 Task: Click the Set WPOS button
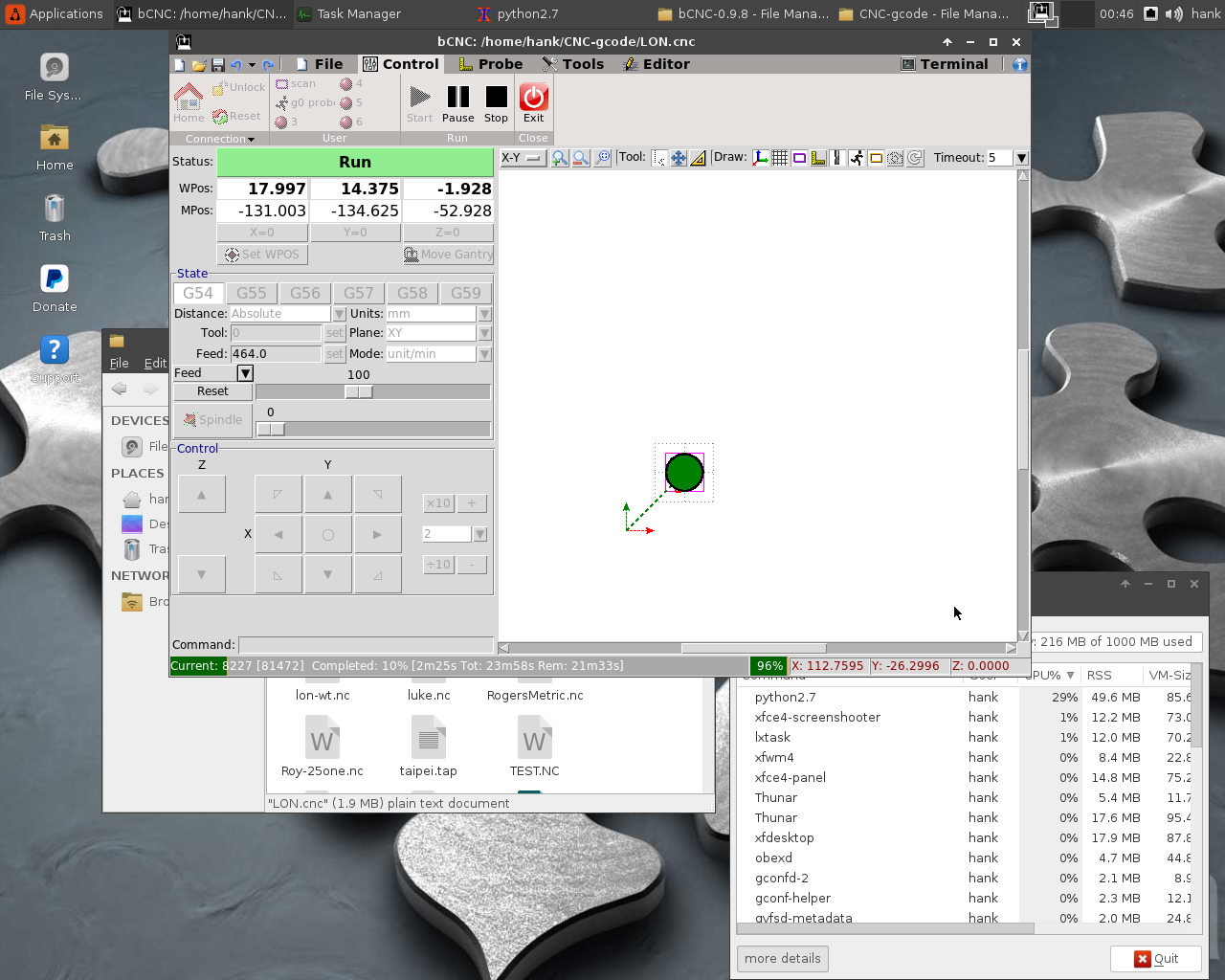(x=261, y=255)
